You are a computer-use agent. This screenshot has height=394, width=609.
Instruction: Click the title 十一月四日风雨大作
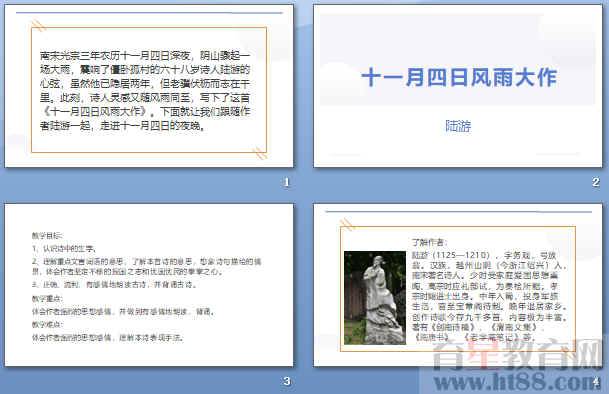click(x=459, y=77)
